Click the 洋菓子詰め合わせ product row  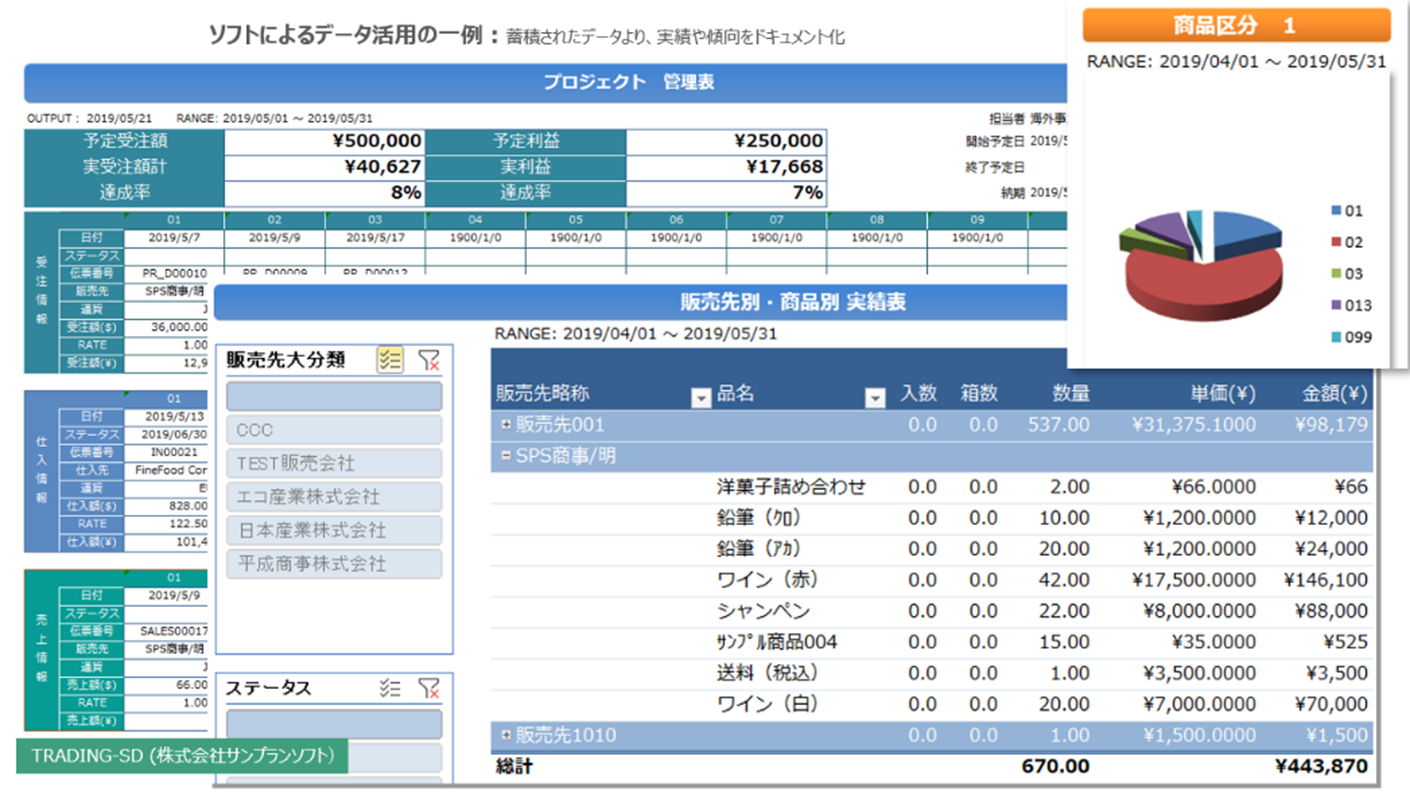tap(932, 487)
